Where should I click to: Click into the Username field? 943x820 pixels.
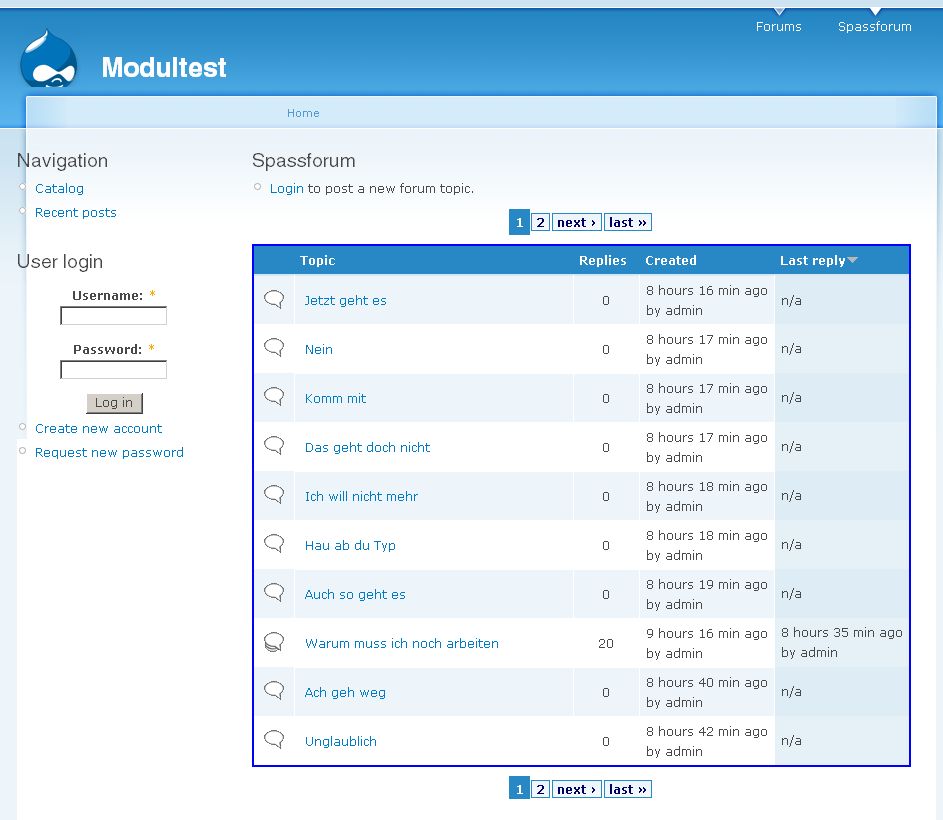(x=113, y=316)
